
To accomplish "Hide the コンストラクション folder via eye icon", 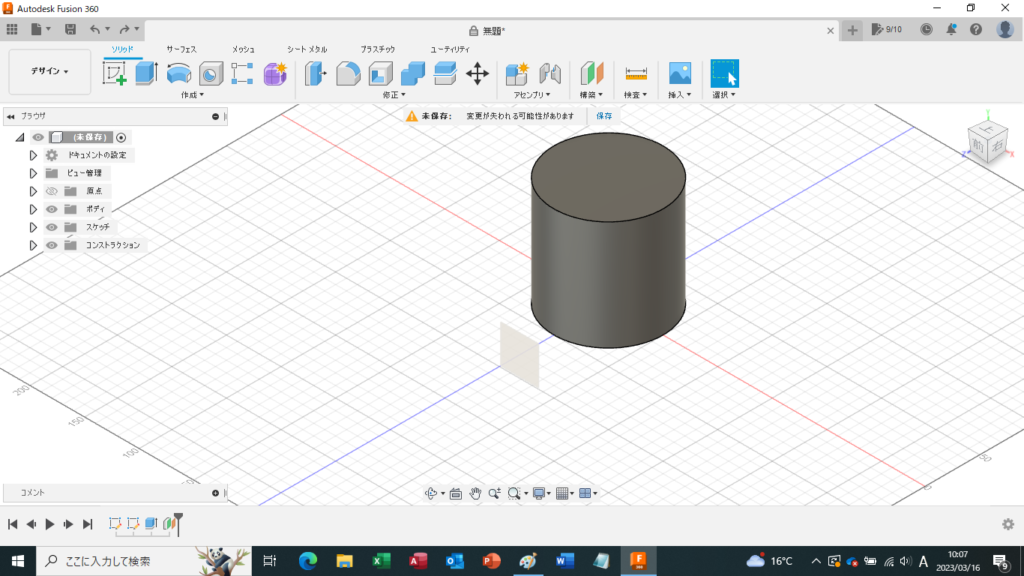I will (x=52, y=246).
